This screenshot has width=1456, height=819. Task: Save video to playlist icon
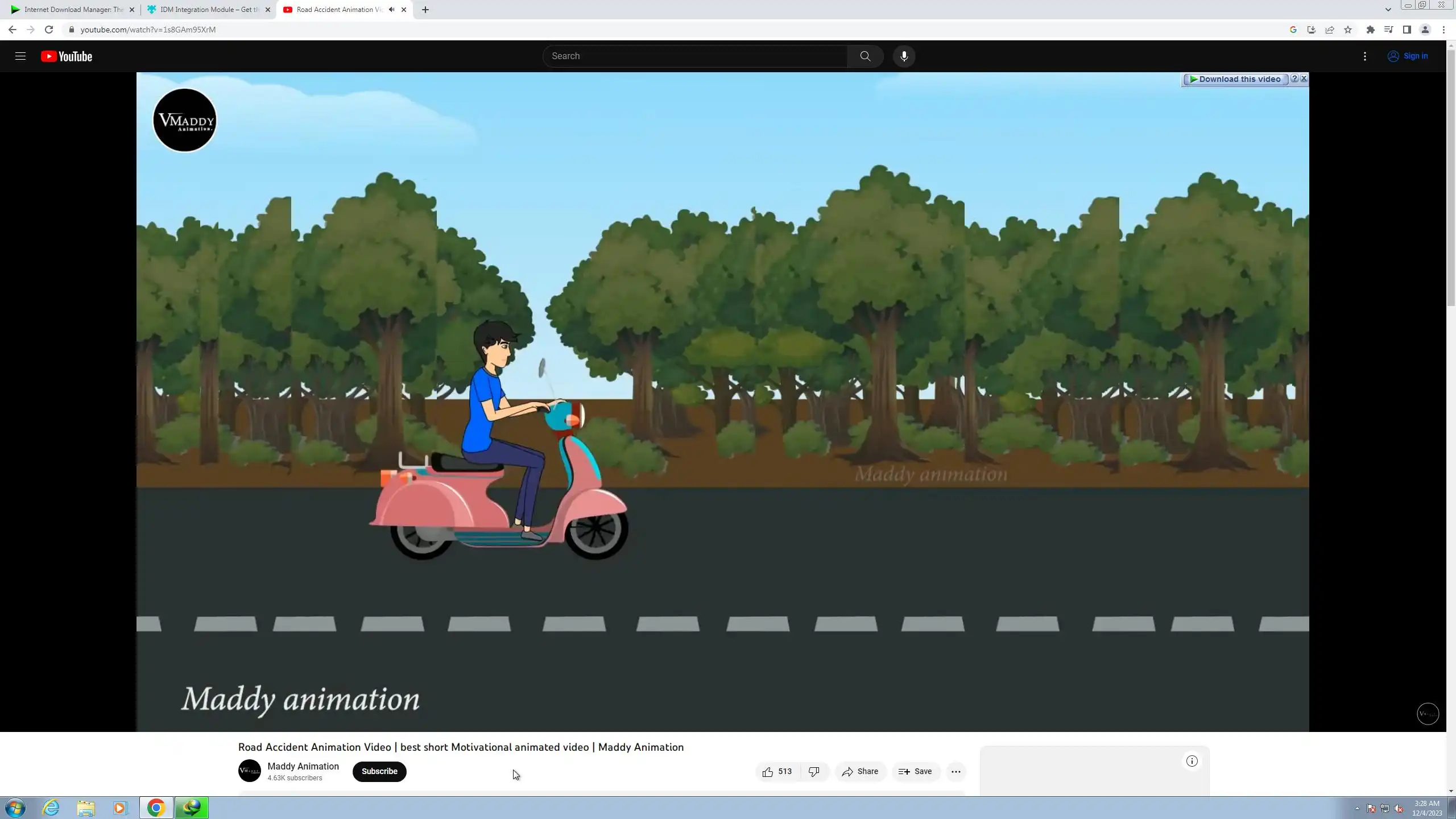coord(904,772)
